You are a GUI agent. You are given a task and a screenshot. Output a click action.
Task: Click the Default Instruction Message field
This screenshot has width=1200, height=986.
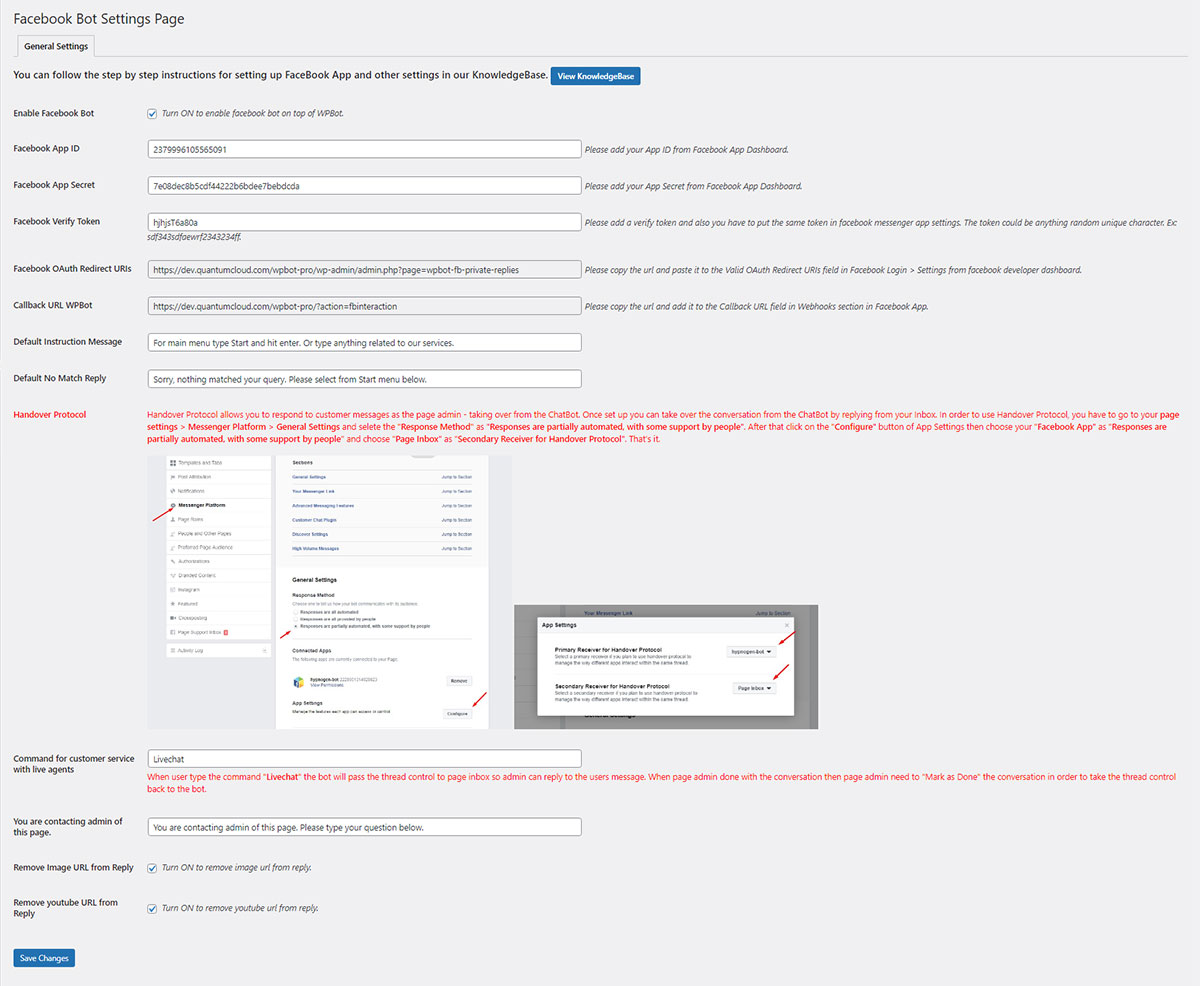pos(364,342)
